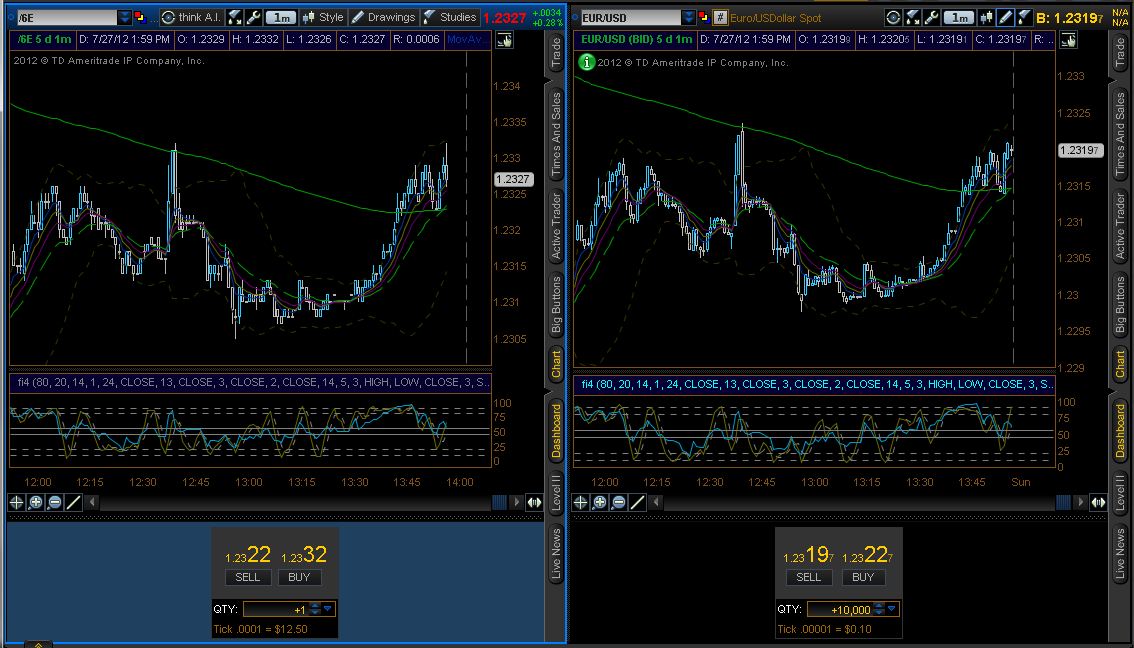Click hand-pointer icon on /6E chart header

504,40
